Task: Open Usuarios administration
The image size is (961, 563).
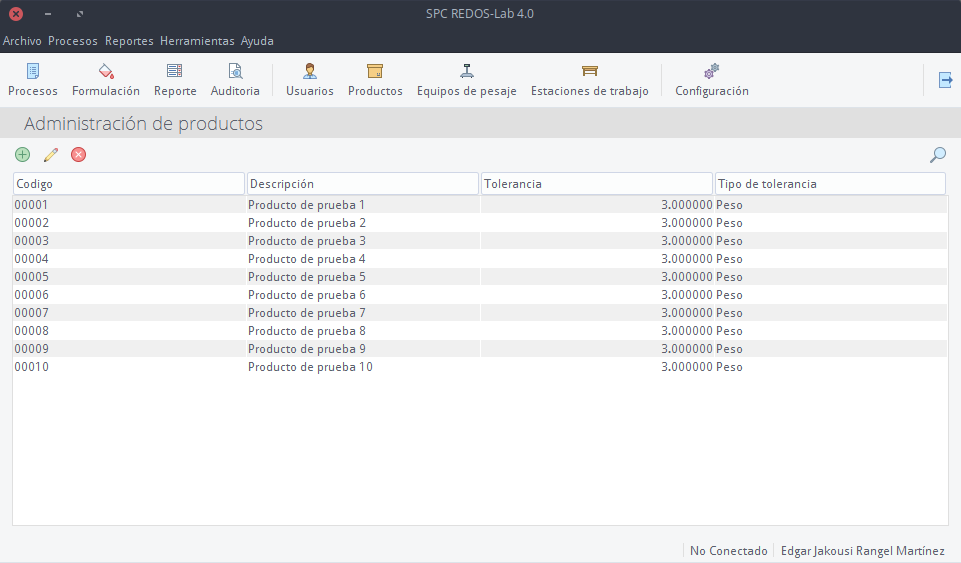Action: click(310, 80)
